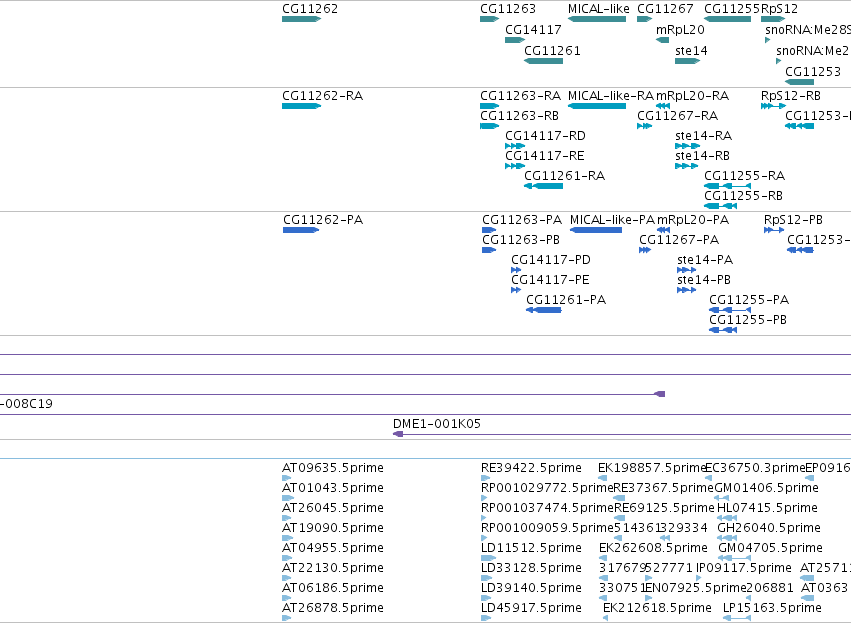Viewport: 851px width, 623px height.
Task: Select protein RpS12-PB label
Action: click(x=793, y=220)
